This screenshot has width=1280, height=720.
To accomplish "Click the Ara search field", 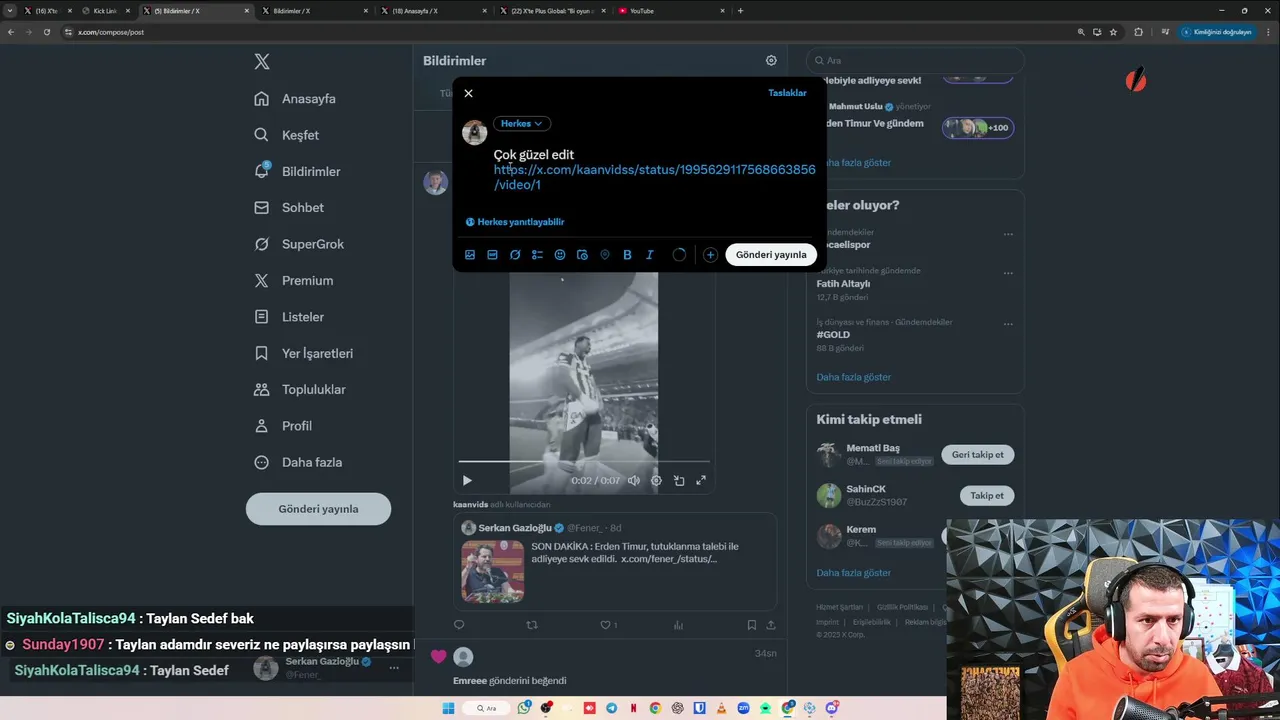I will click(915, 61).
